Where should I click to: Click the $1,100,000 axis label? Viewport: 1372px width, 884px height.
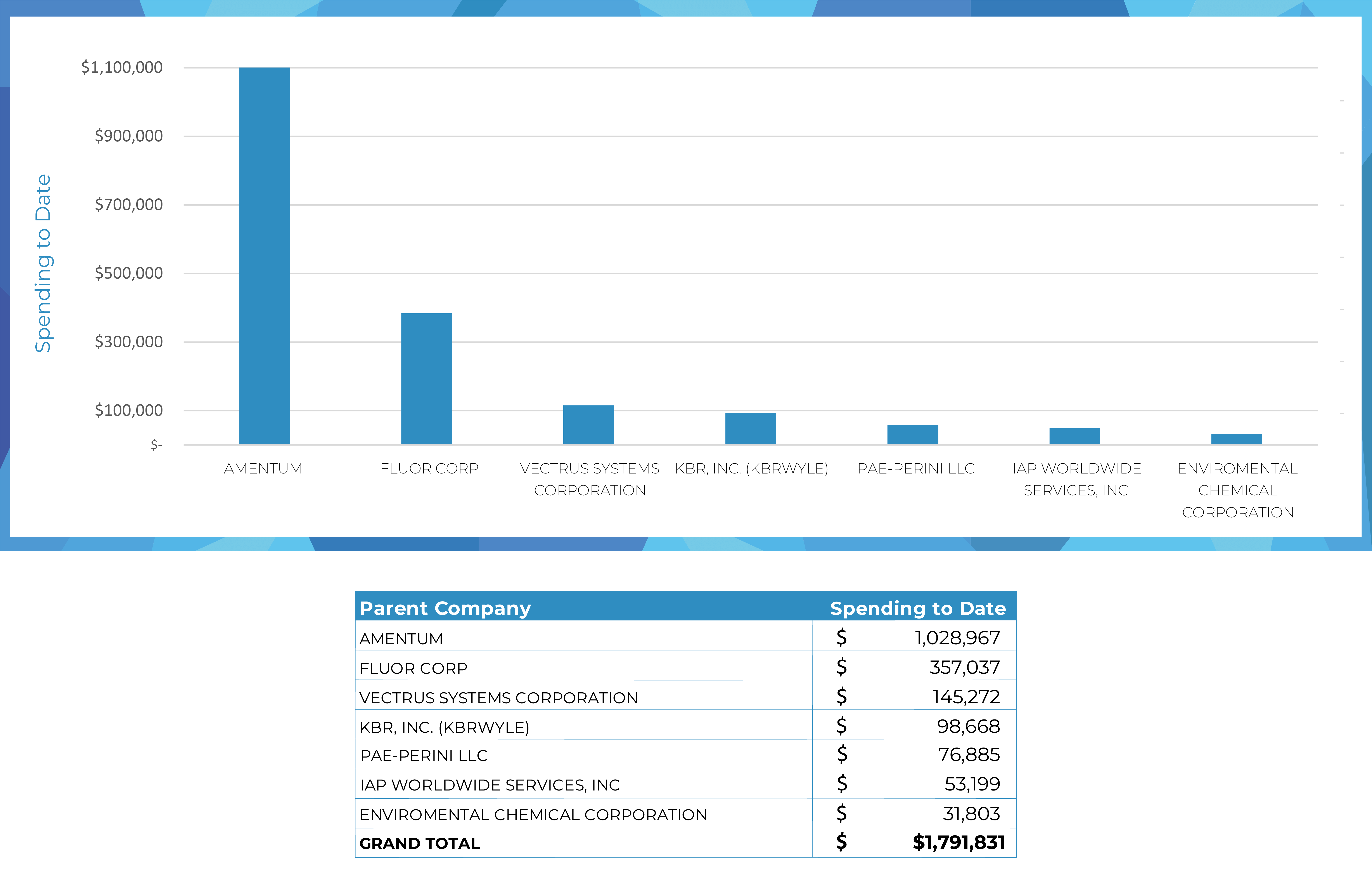(122, 68)
